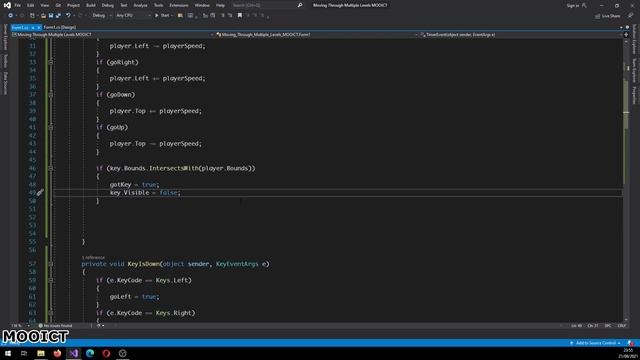
Task: Click the Save All toolbar icon
Action: click(58, 16)
